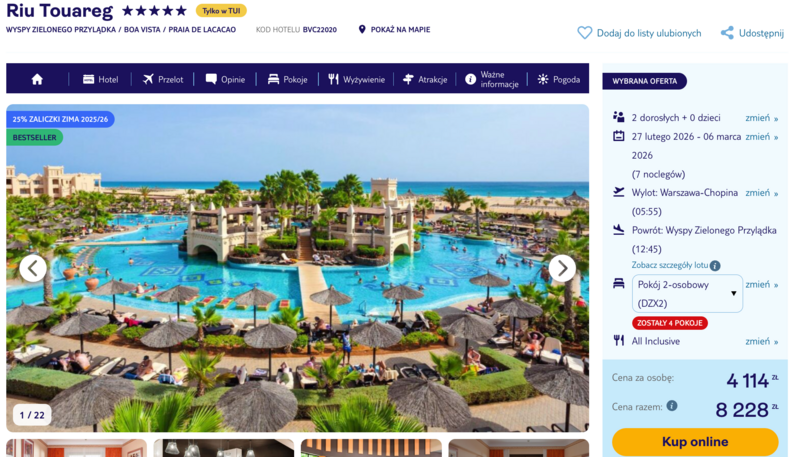
Task: Go to the Przelot tab
Action: coord(163,79)
